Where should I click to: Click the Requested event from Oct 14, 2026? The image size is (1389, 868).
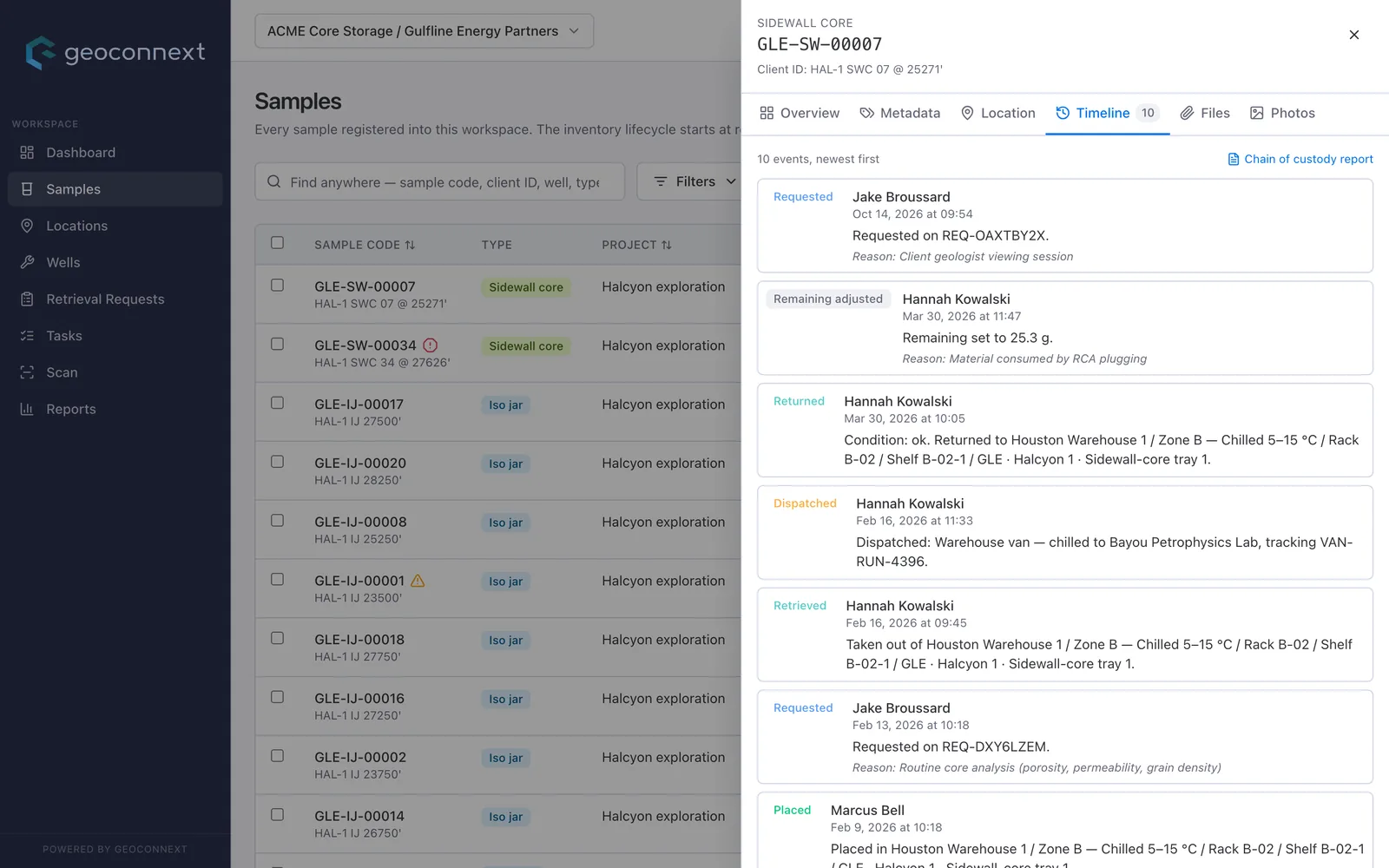[x=1064, y=226]
